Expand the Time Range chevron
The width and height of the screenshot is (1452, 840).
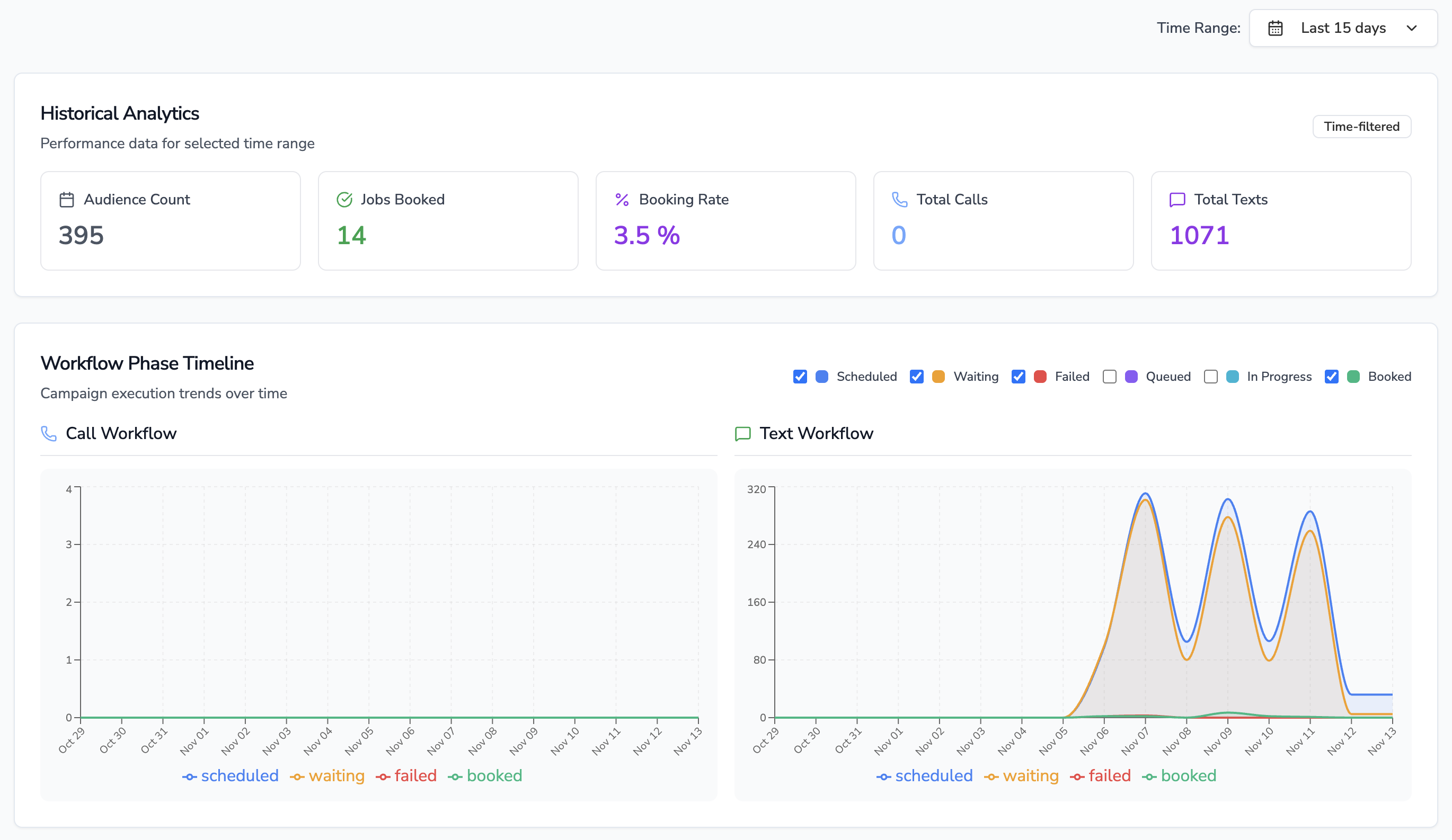coord(1412,28)
